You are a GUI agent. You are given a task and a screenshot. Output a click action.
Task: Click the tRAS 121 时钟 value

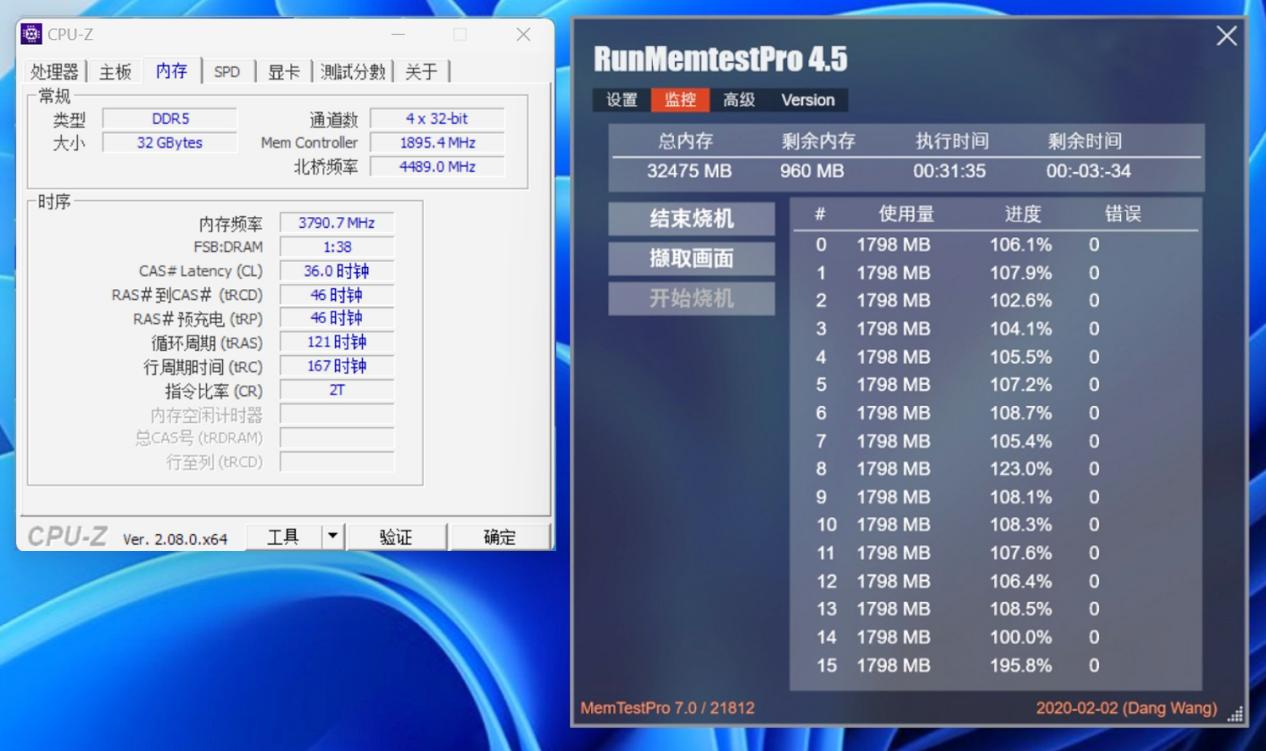pyautogui.click(x=337, y=342)
